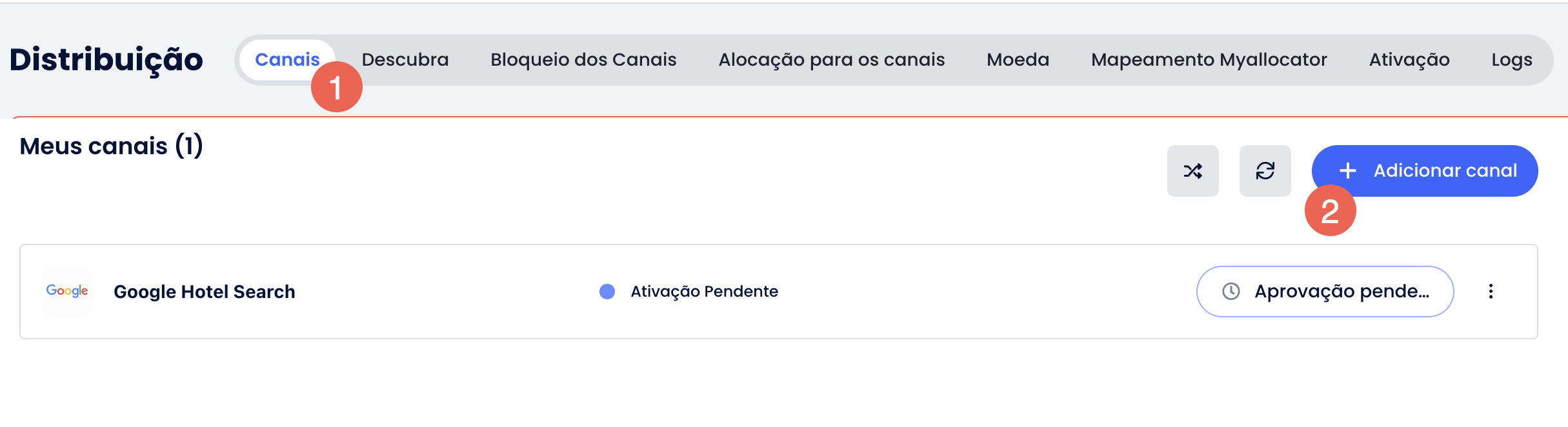Click the Aprovação pendente button
The height and width of the screenshot is (427, 1568).
[1325, 292]
